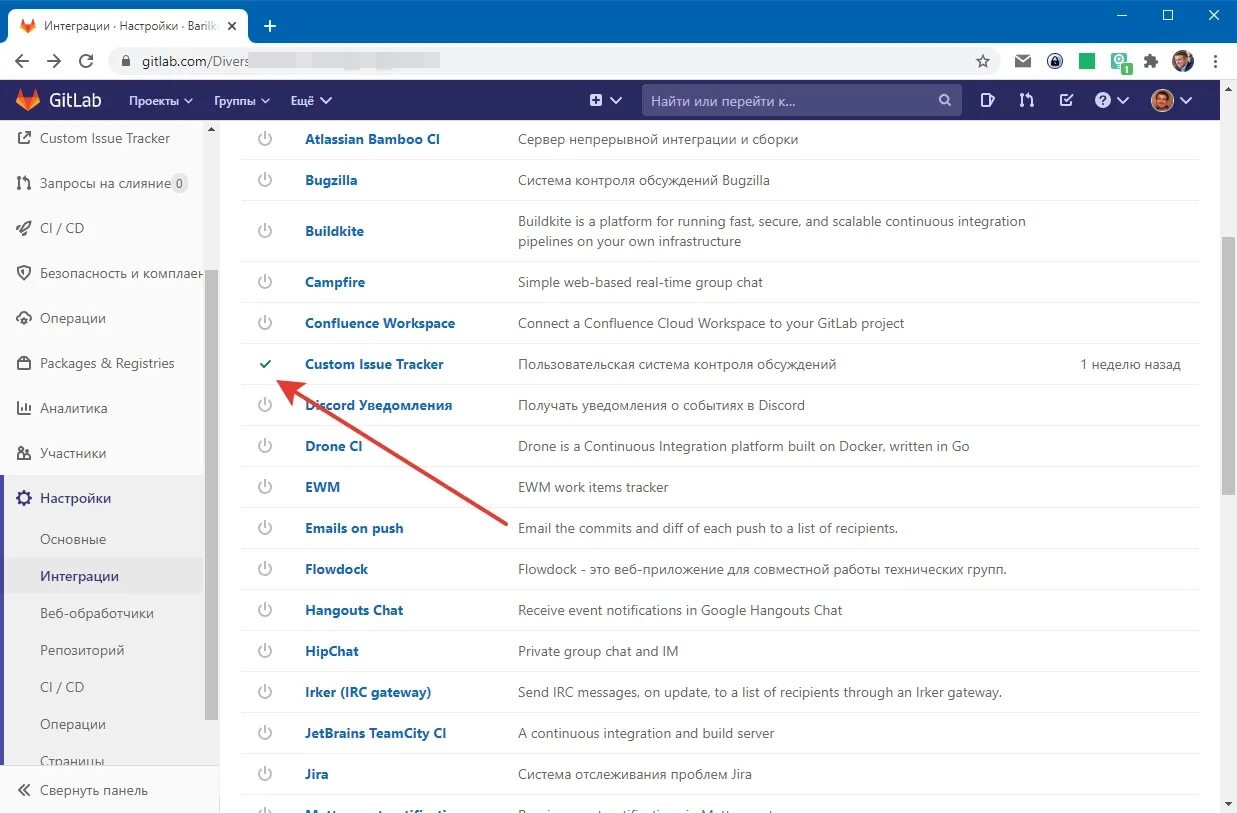Click the GitLab fox logo
Screen dimensions: 1237x813
click(x=28, y=100)
